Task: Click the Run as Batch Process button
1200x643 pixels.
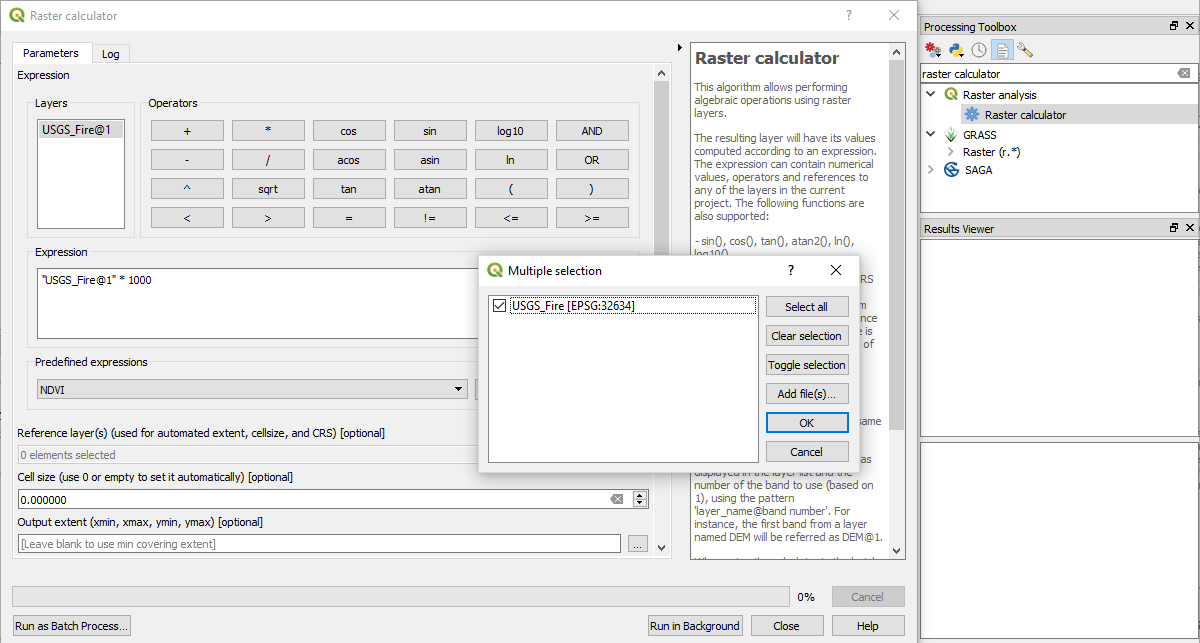Action: click(71, 625)
